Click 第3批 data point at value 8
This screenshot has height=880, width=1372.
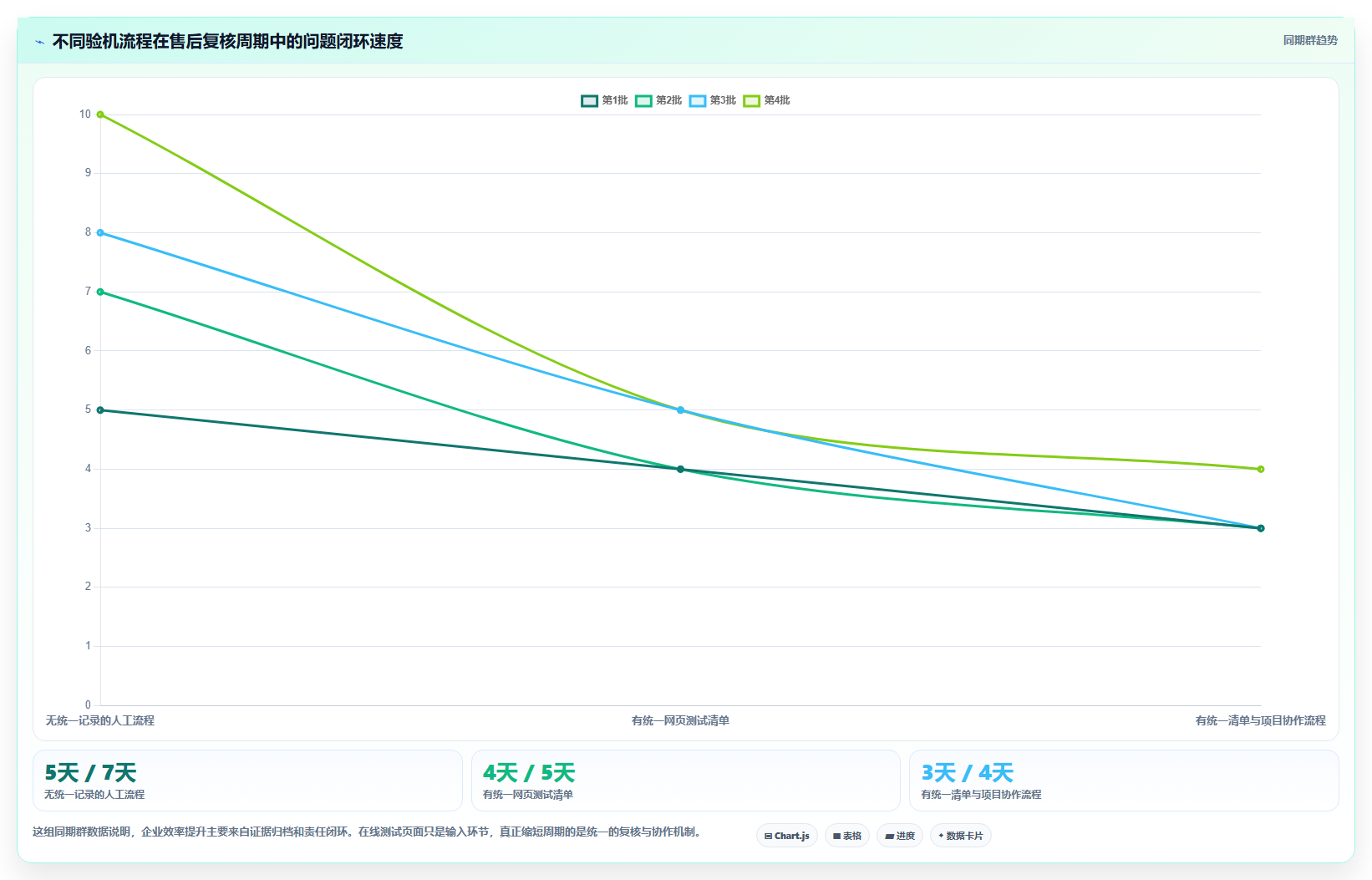coord(100,233)
